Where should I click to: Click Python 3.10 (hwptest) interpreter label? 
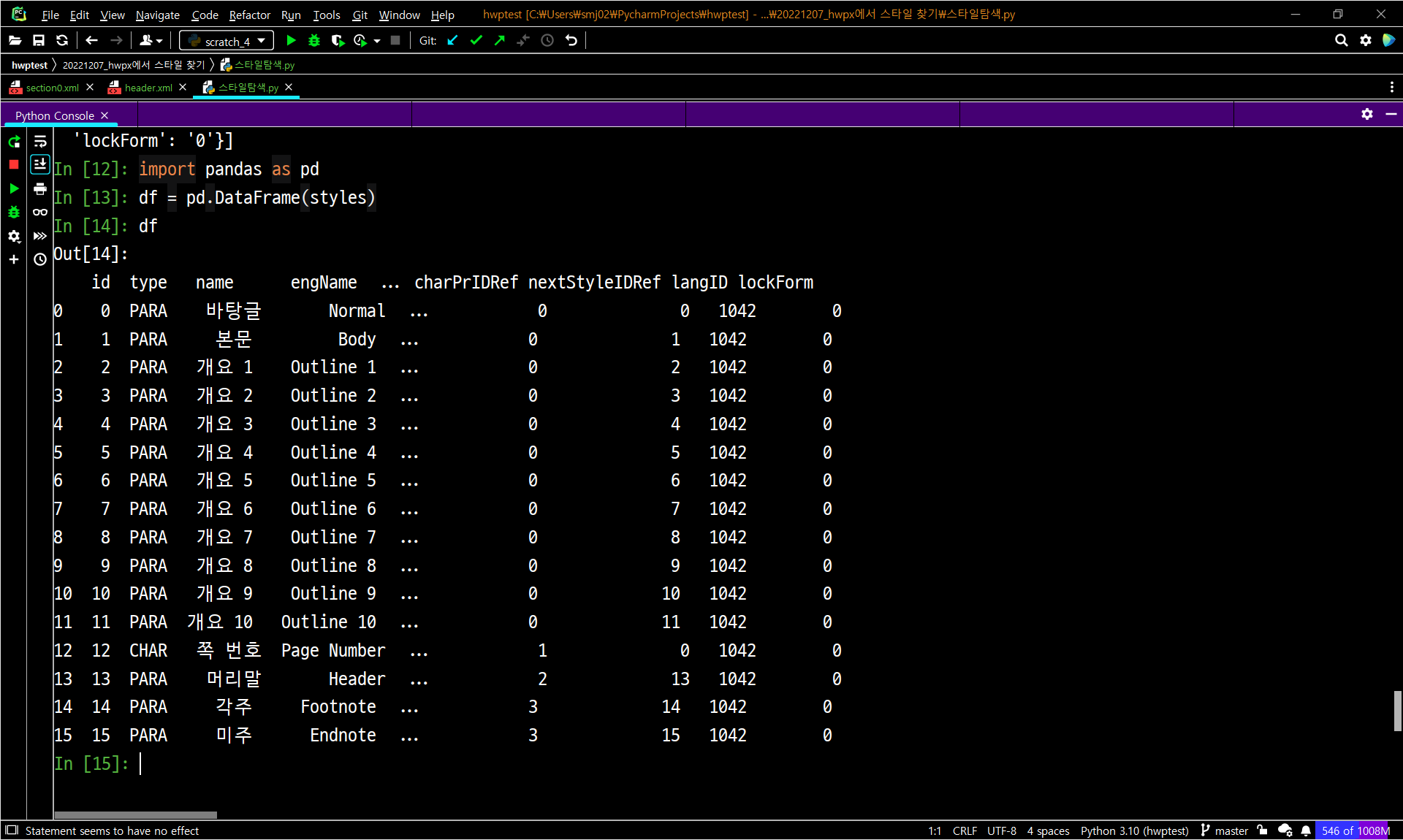(1134, 831)
